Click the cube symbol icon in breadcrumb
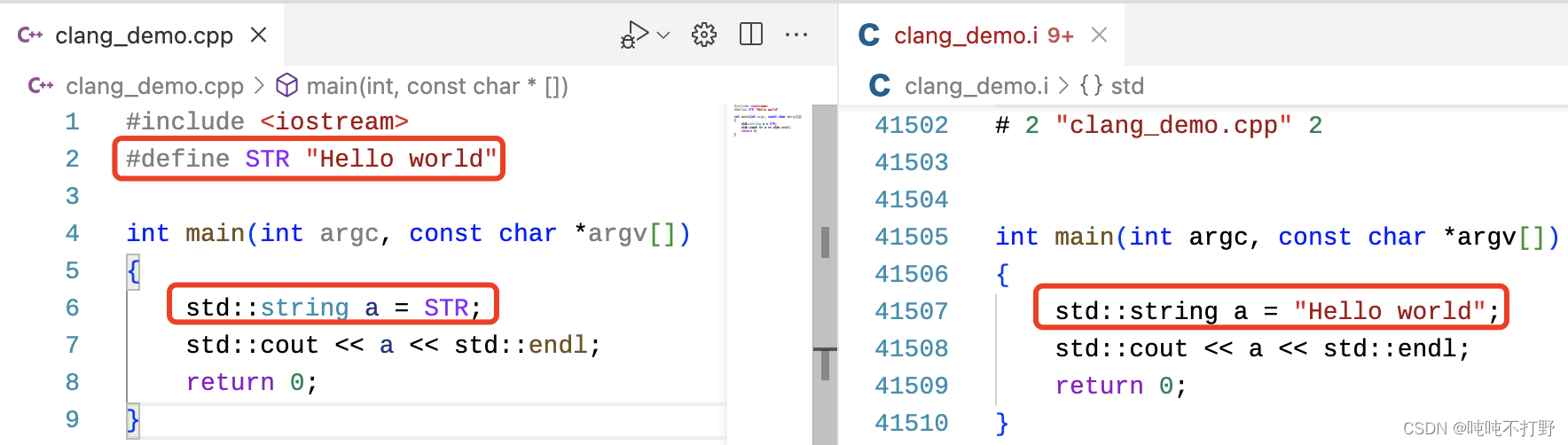Viewport: 1568px width, 445px height. (286, 85)
